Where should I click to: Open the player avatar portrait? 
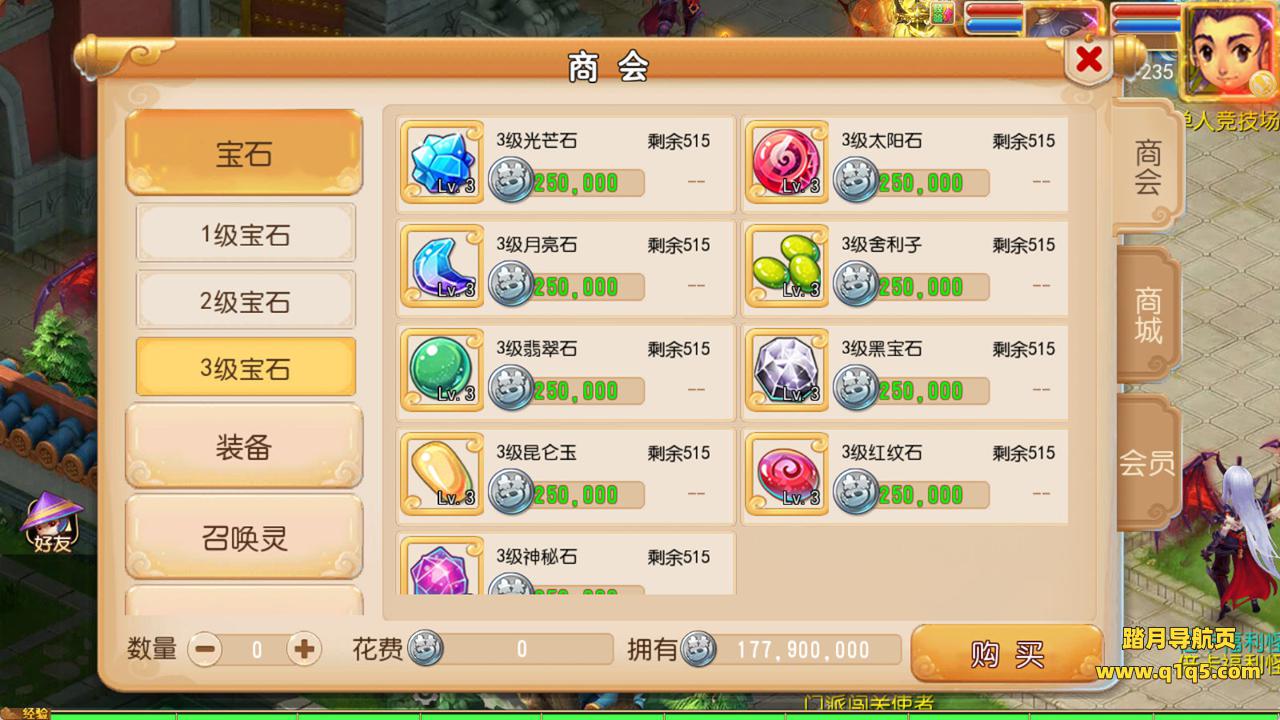(x=1228, y=50)
